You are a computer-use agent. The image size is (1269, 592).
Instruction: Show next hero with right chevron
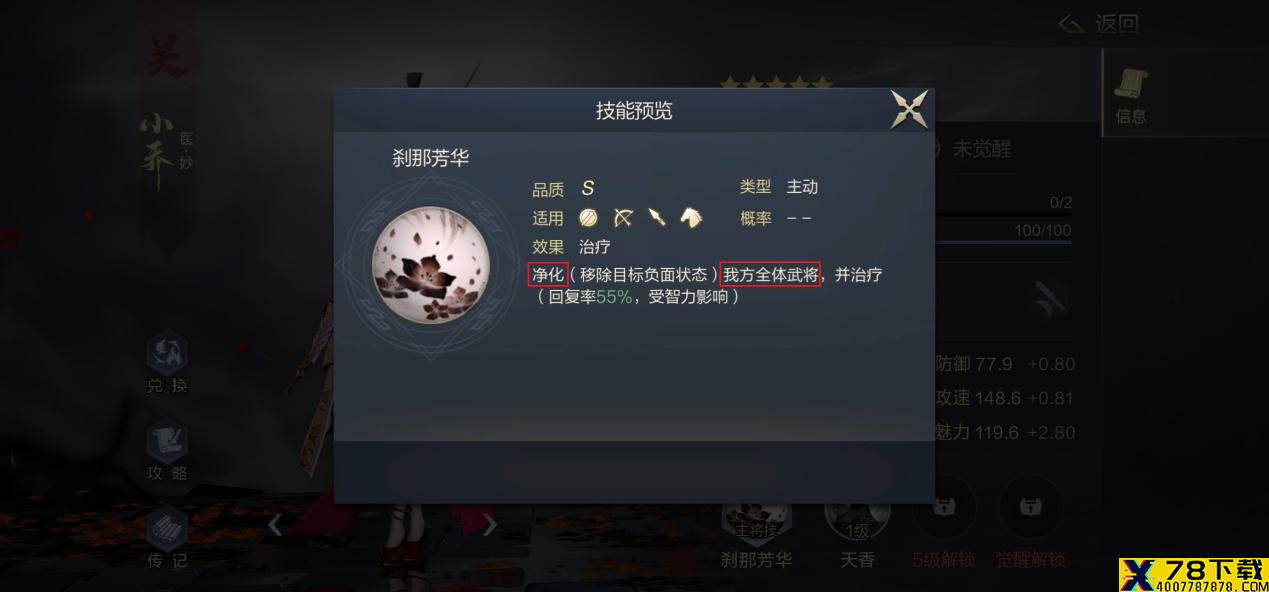[x=489, y=524]
